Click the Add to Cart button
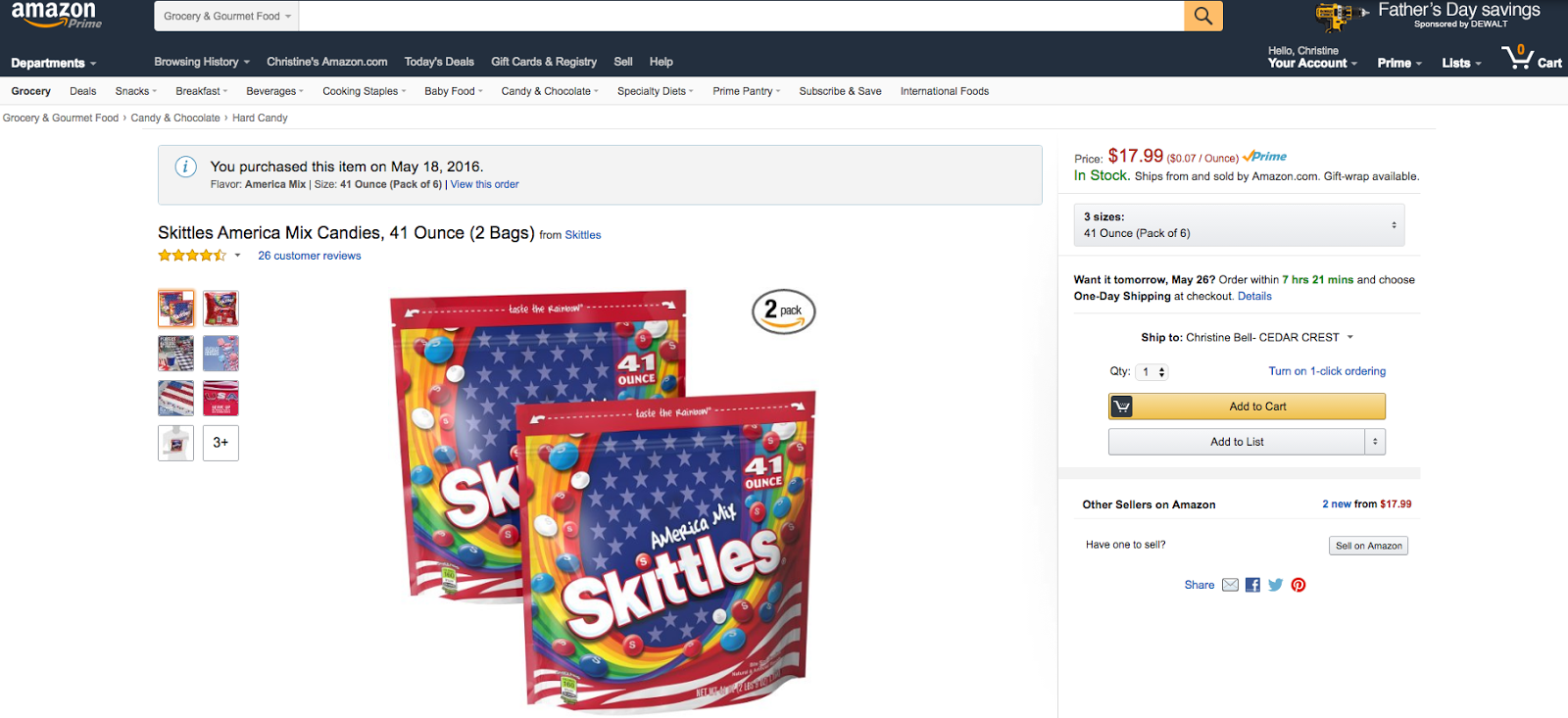The height and width of the screenshot is (718, 1568). (1257, 407)
